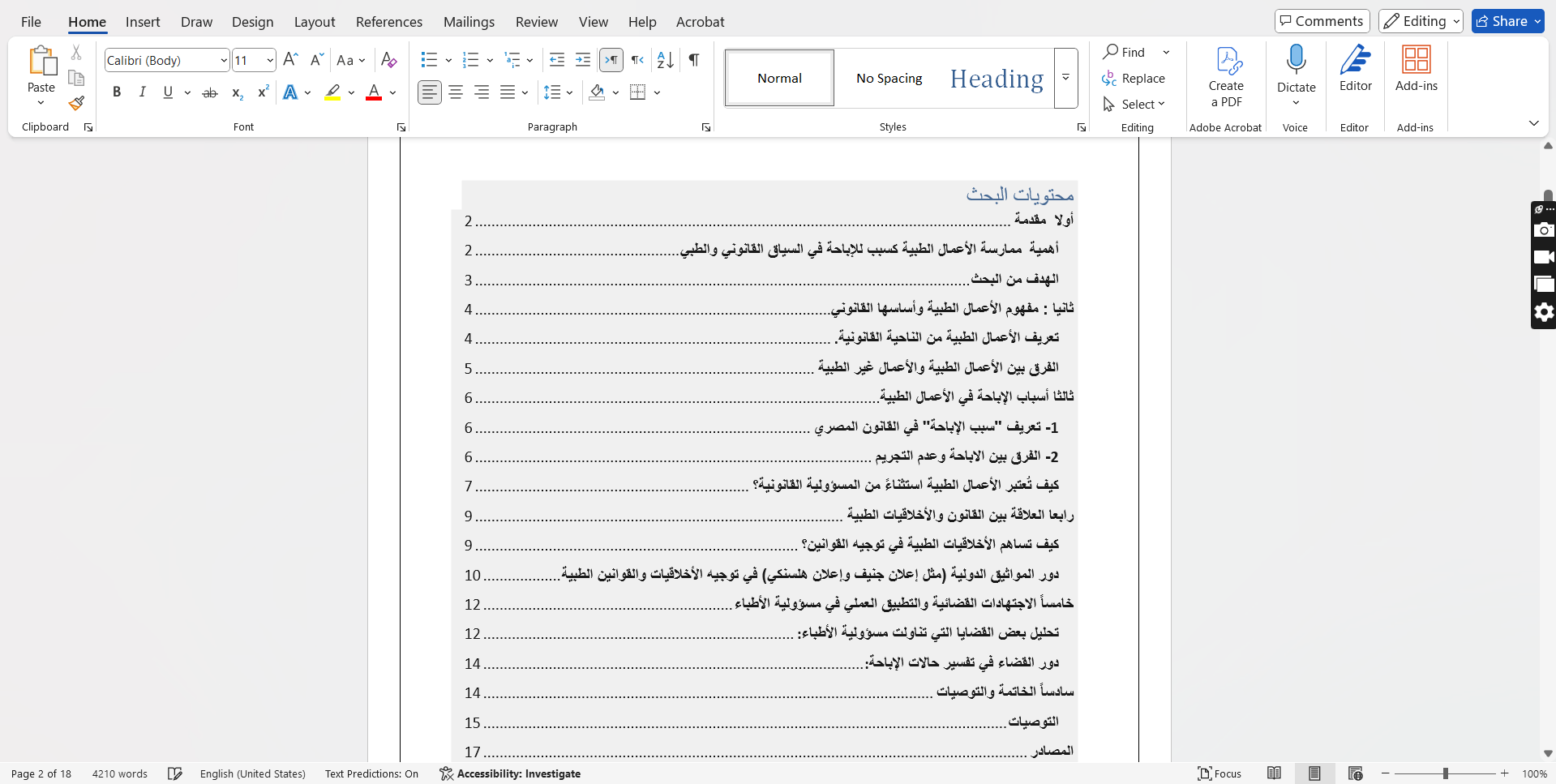Apply subscript formatting
This screenshot has height=784, width=1556.
coord(237,92)
